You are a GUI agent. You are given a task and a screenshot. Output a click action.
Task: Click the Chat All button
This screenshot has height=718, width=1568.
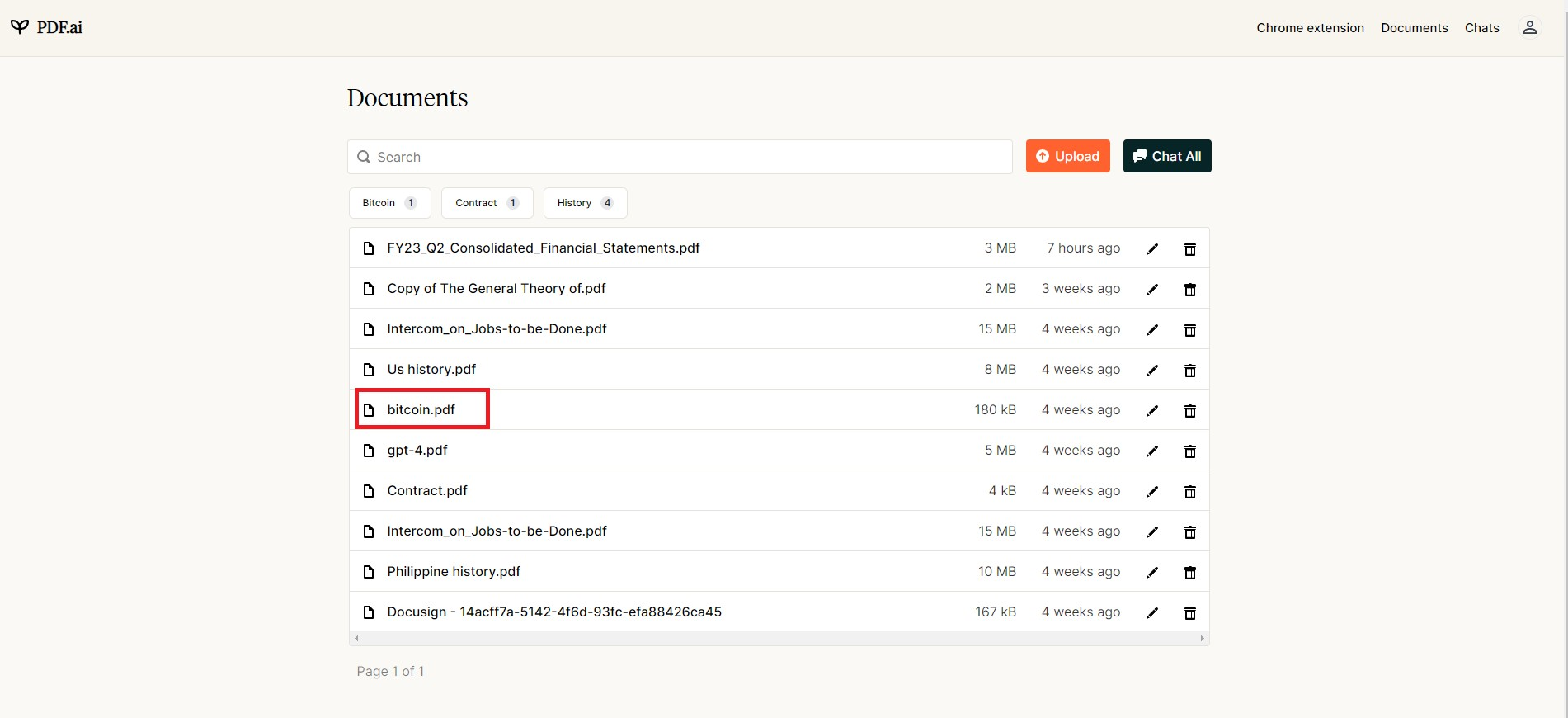point(1166,156)
